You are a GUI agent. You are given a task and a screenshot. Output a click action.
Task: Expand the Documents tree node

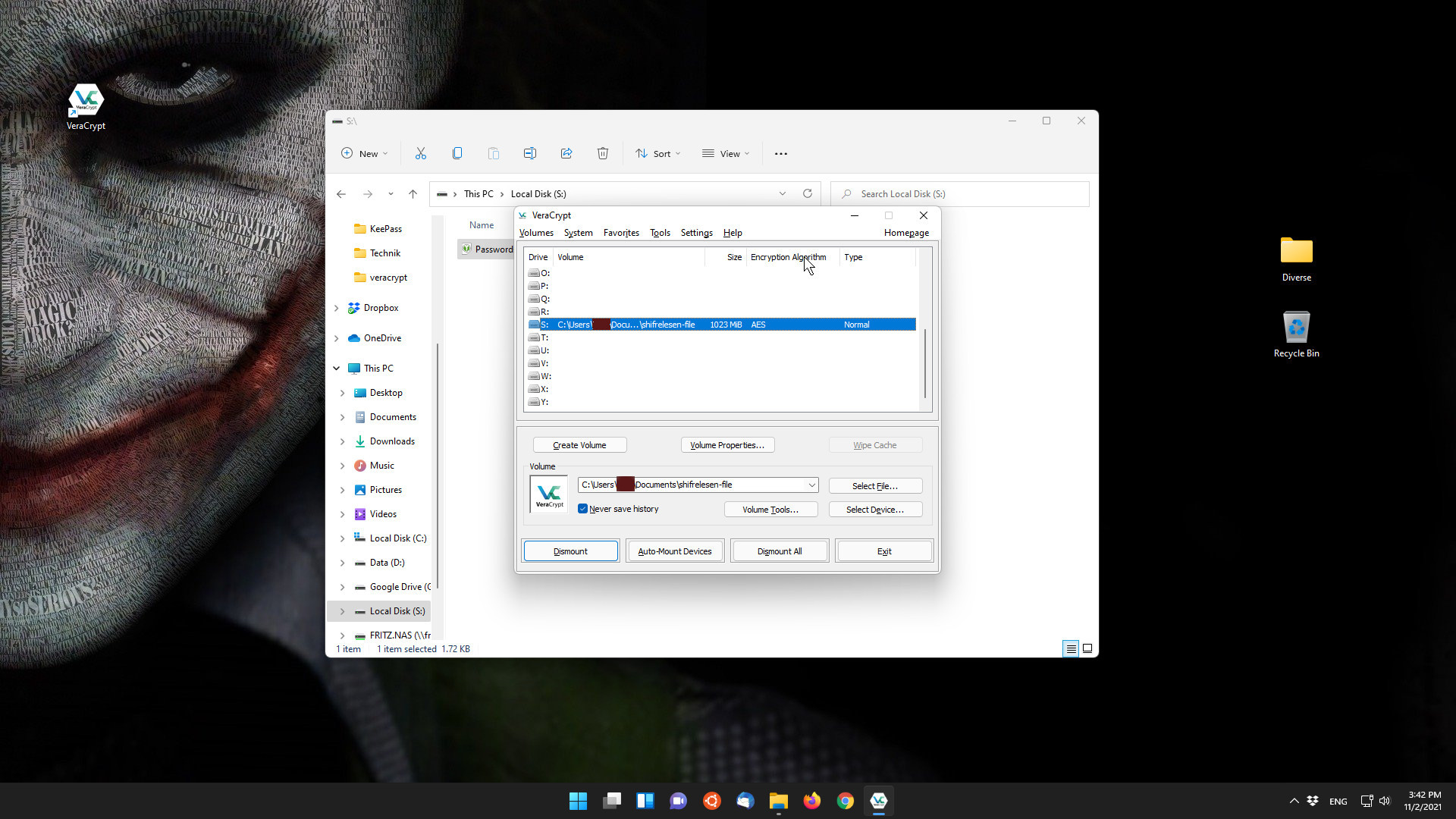(342, 417)
